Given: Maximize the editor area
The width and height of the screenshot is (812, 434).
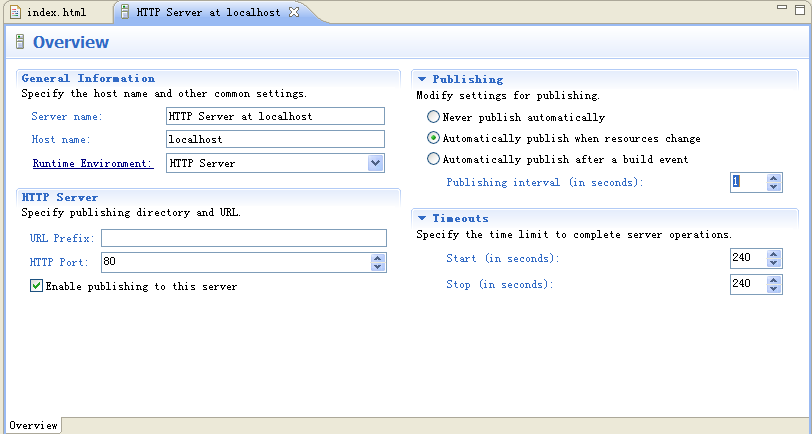Looking at the screenshot, I should [800, 9].
